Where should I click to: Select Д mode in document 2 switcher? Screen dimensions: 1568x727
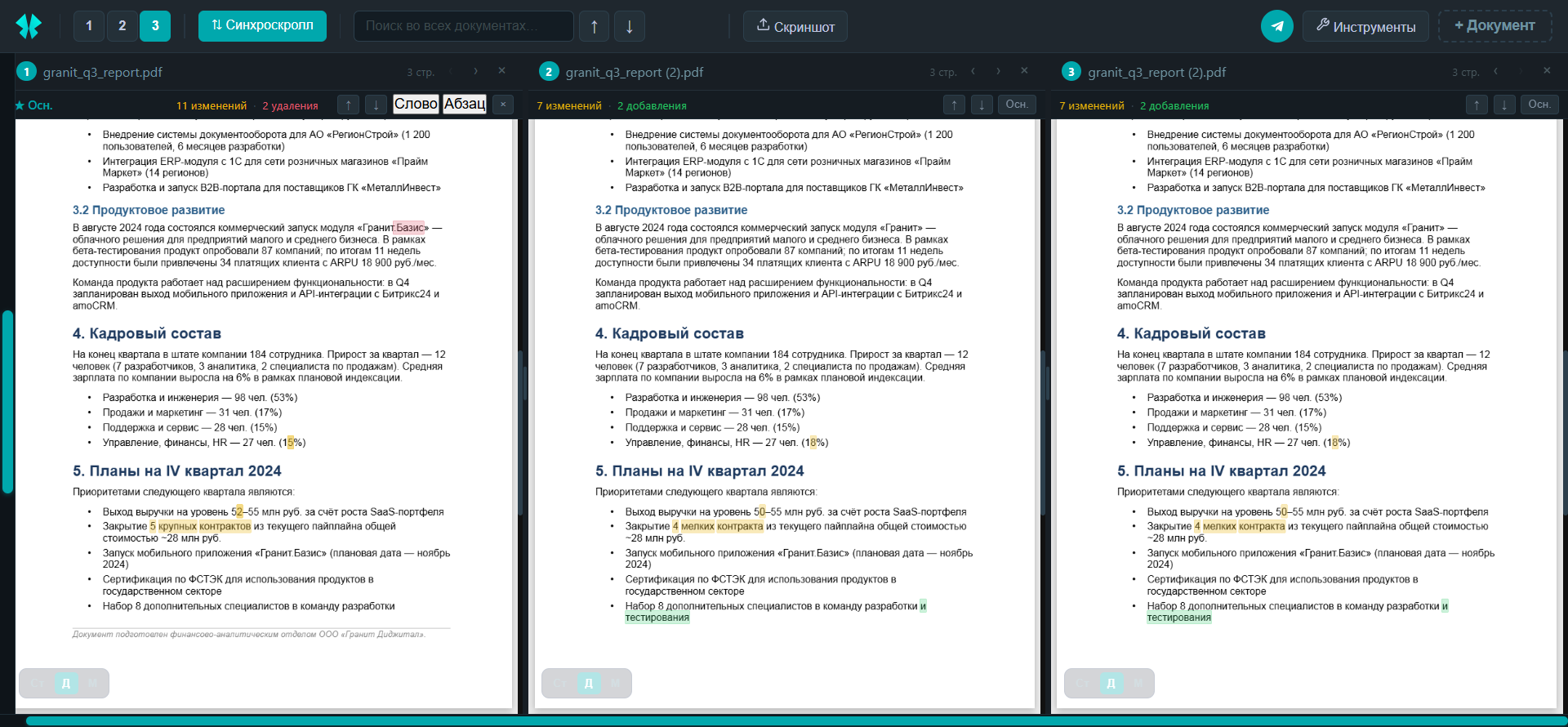589,683
